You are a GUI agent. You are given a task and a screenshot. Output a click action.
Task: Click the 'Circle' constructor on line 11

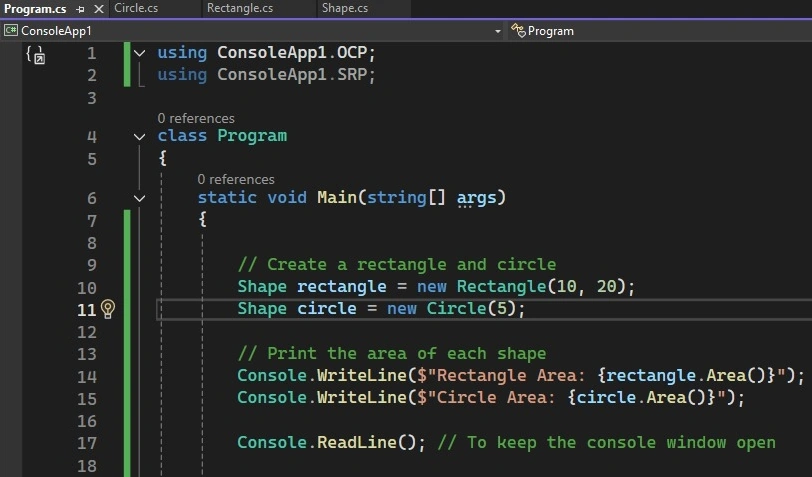tap(457, 309)
